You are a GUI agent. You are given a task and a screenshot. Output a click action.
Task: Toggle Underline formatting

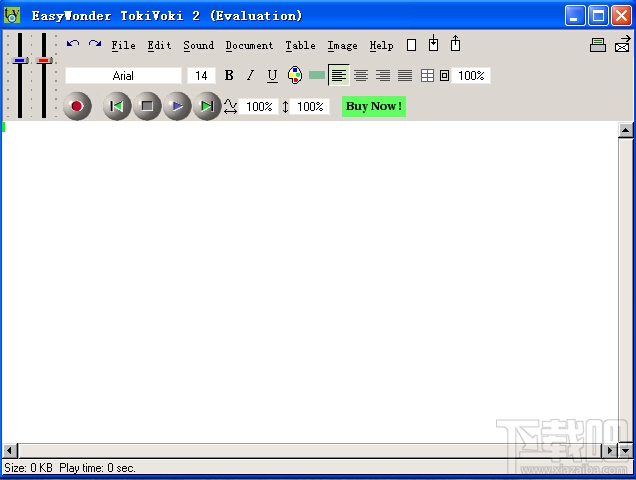coord(273,76)
